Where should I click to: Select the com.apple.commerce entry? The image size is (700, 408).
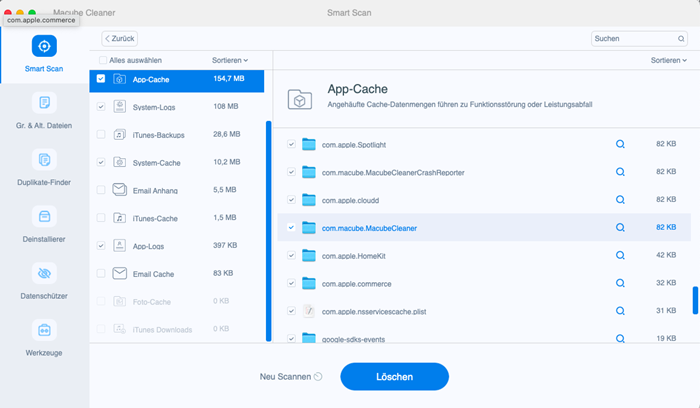click(x=484, y=283)
